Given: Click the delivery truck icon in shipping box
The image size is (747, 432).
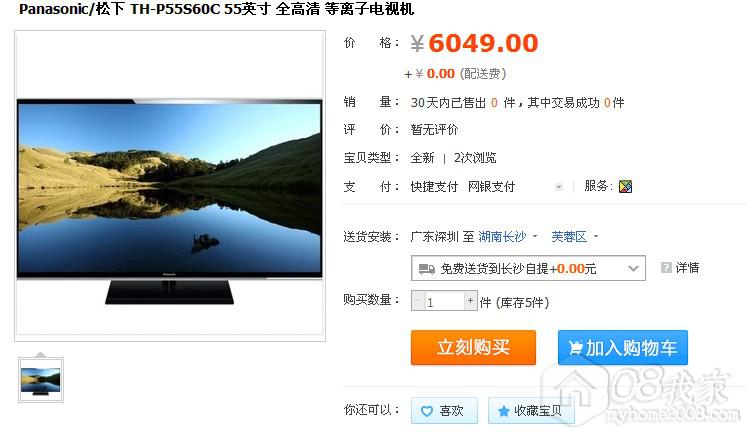Looking at the screenshot, I should click(426, 269).
